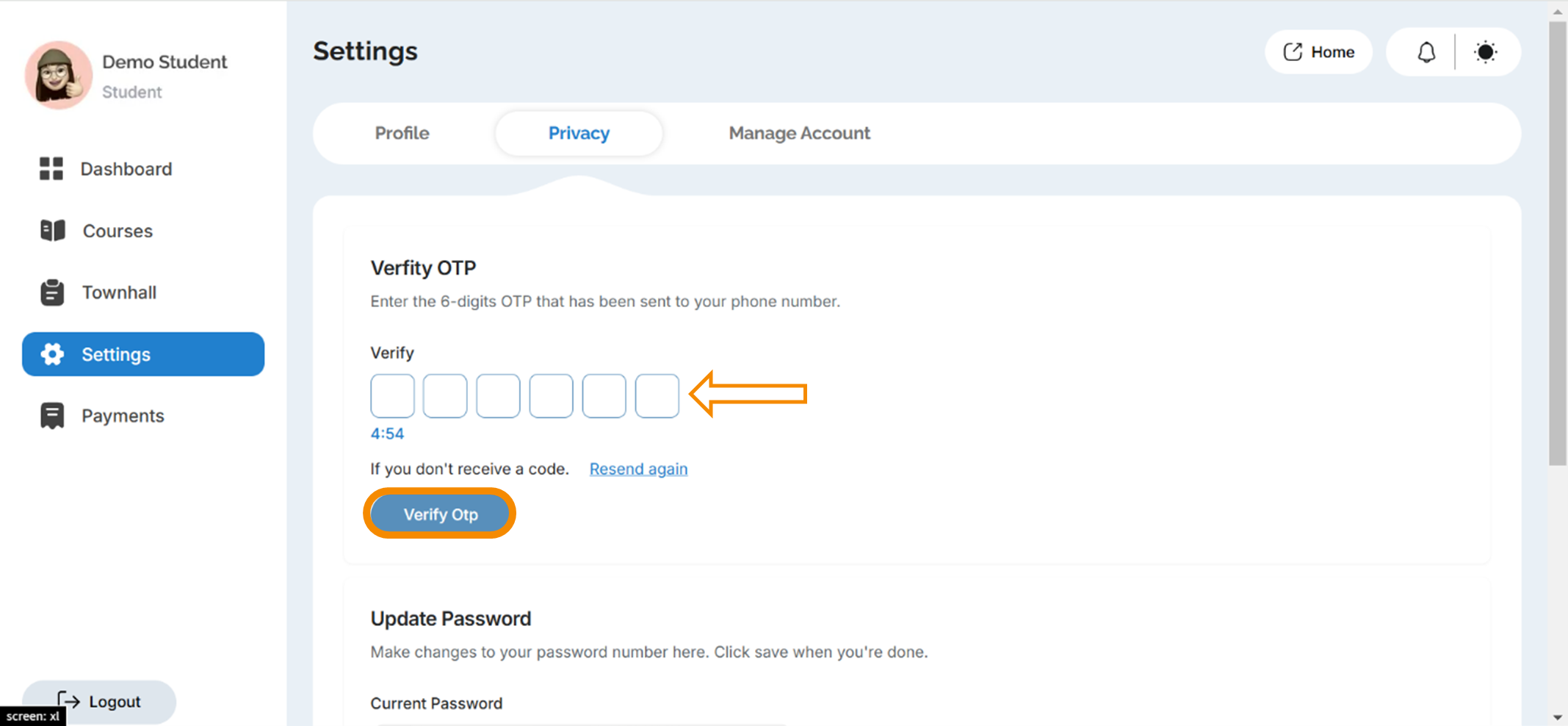Viewport: 1568px width, 726px height.
Task: Click the Logout arrow icon
Action: pos(68,701)
